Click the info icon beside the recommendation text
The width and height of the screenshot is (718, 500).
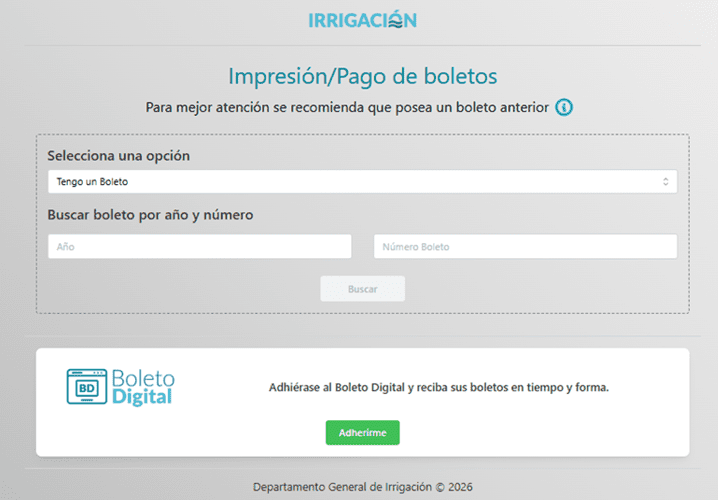pyautogui.click(x=564, y=107)
